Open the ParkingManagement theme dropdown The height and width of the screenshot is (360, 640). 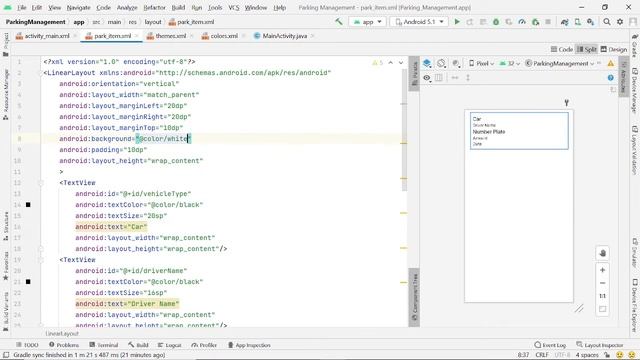coord(560,63)
